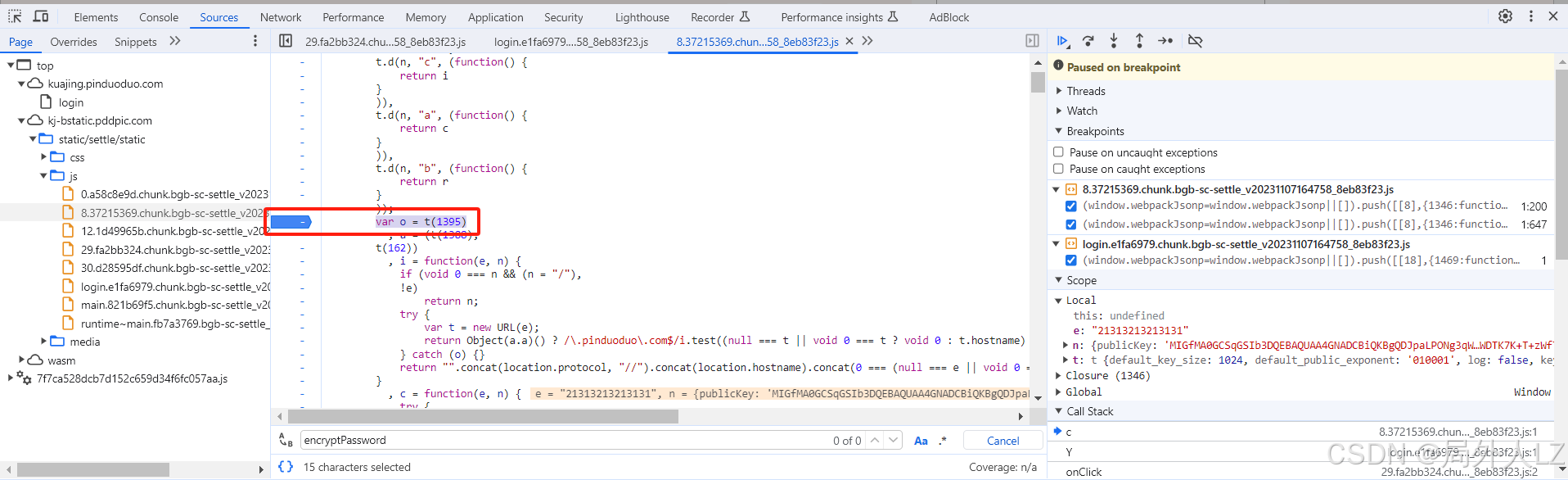This screenshot has height=480, width=1568.
Task: Collapse the kuajing.pinduoduo.com domain
Action: click(21, 84)
